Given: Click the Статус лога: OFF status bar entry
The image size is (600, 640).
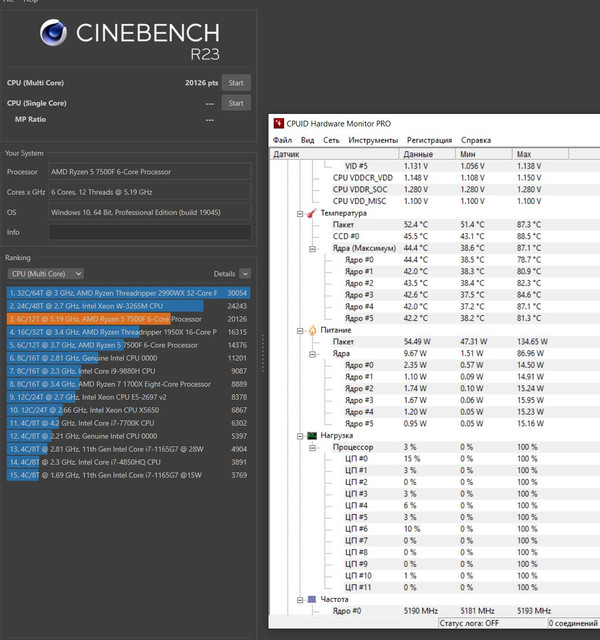Looking at the screenshot, I should [x=492, y=623].
